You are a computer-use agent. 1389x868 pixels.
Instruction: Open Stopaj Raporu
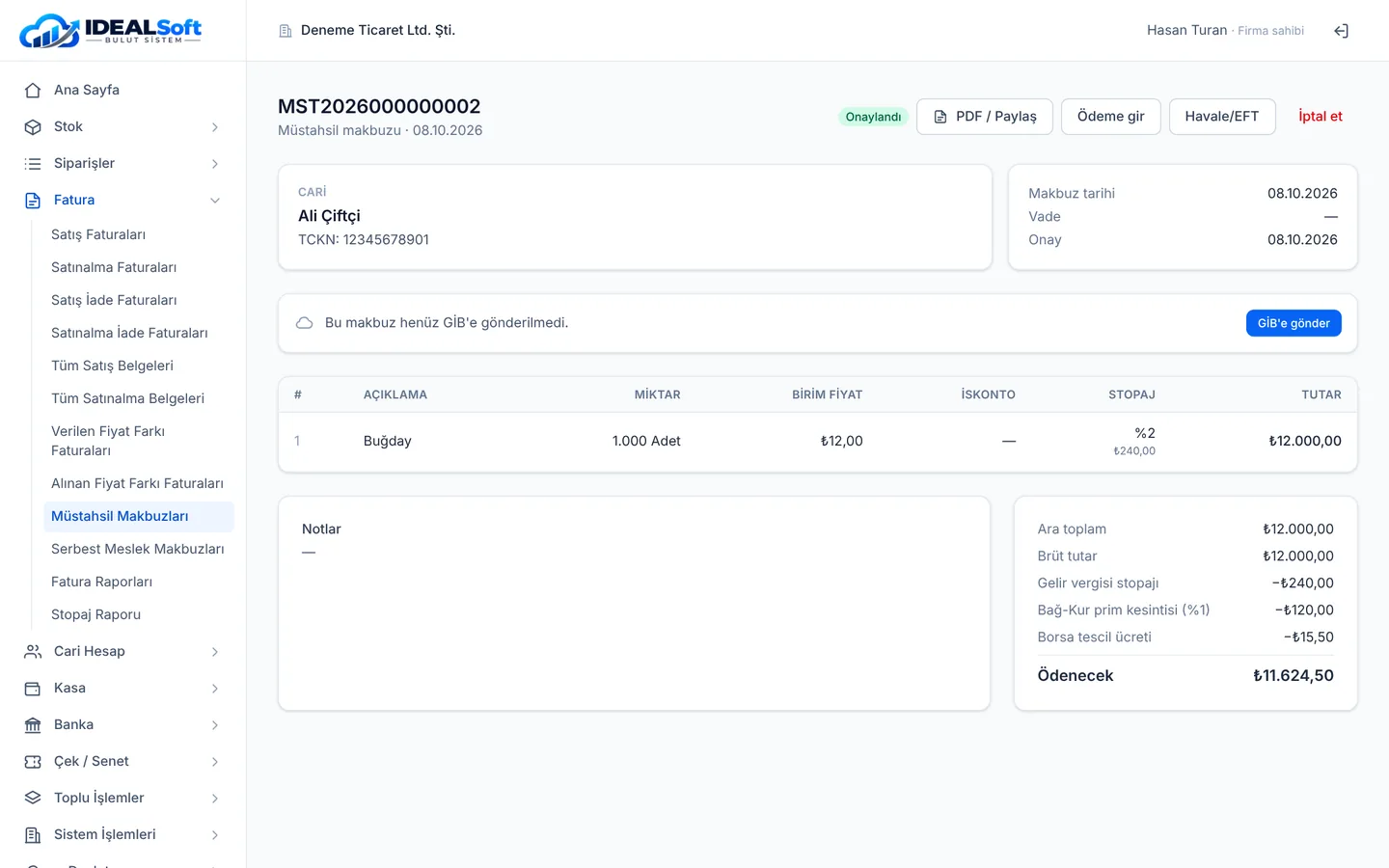[139, 614]
